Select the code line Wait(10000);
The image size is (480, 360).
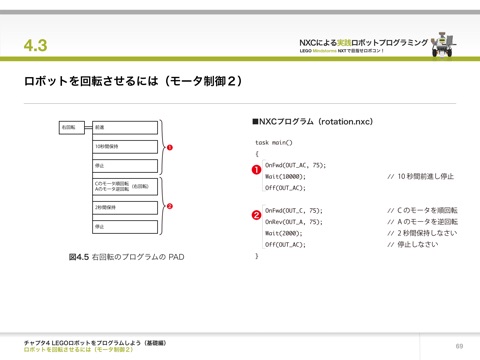pos(285,177)
